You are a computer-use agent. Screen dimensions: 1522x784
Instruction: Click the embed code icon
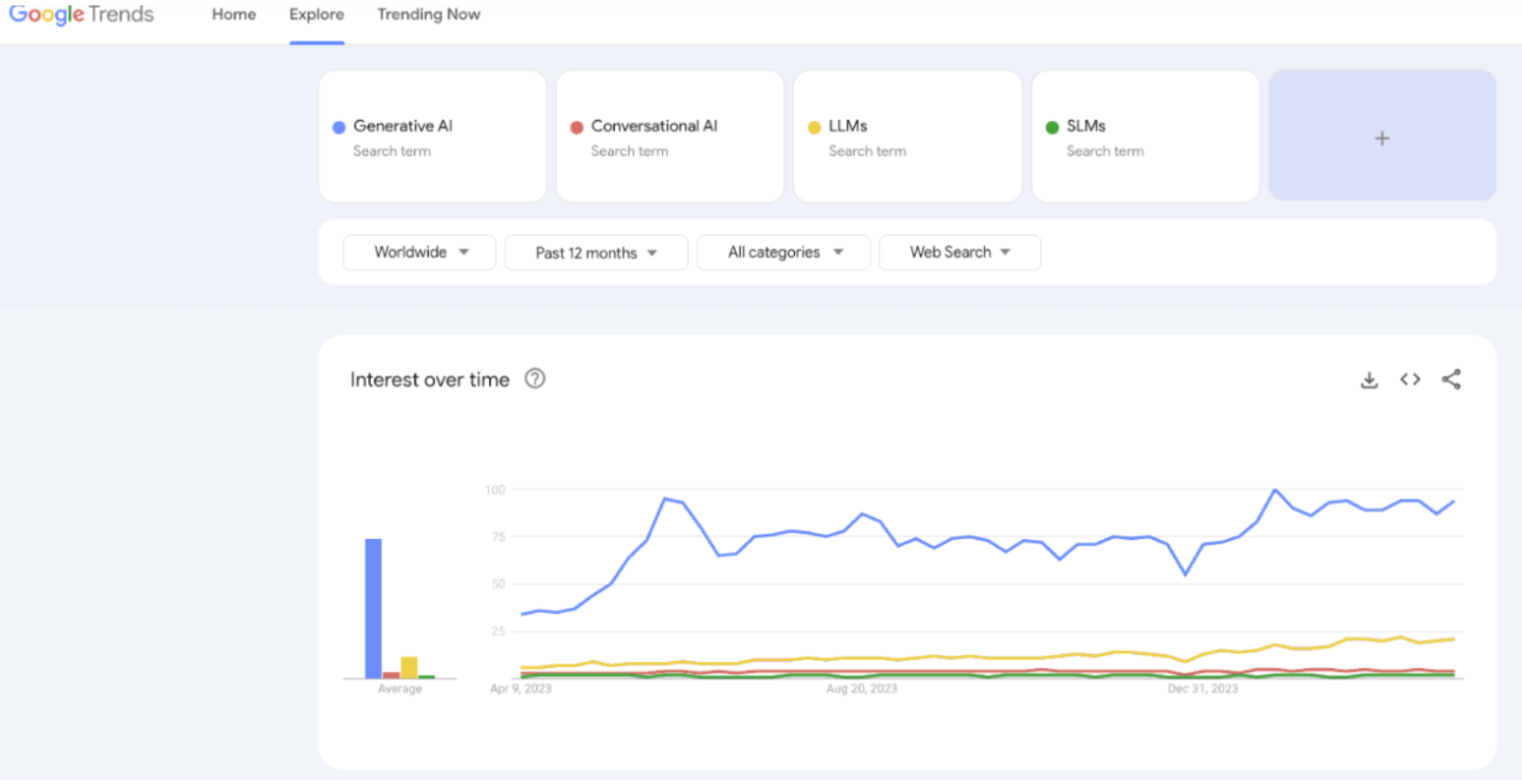pyautogui.click(x=1410, y=380)
